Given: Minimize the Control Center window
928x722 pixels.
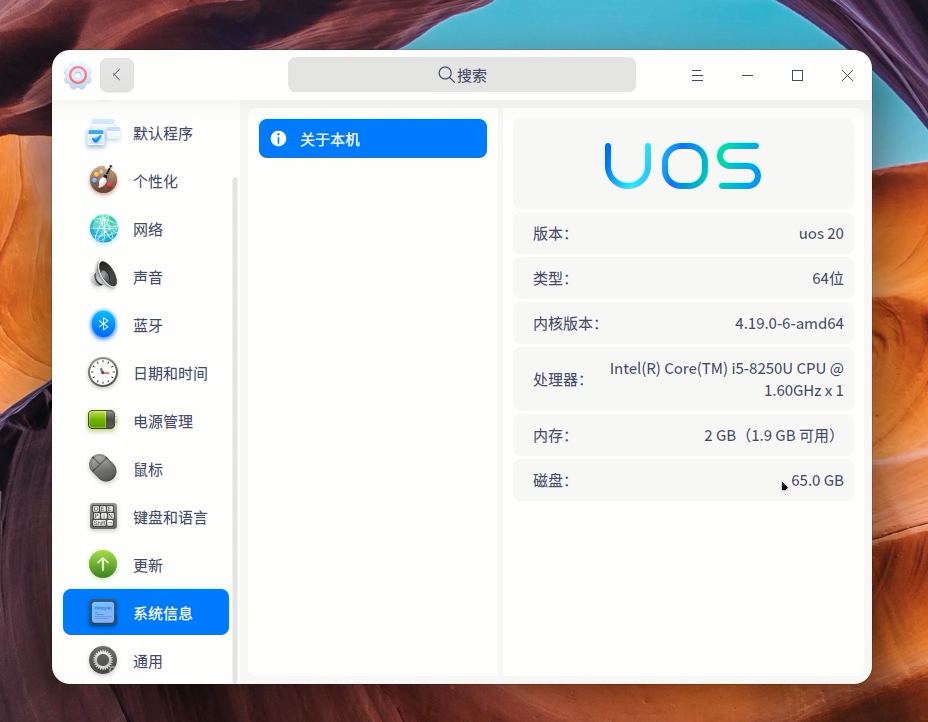Looking at the screenshot, I should [x=747, y=75].
